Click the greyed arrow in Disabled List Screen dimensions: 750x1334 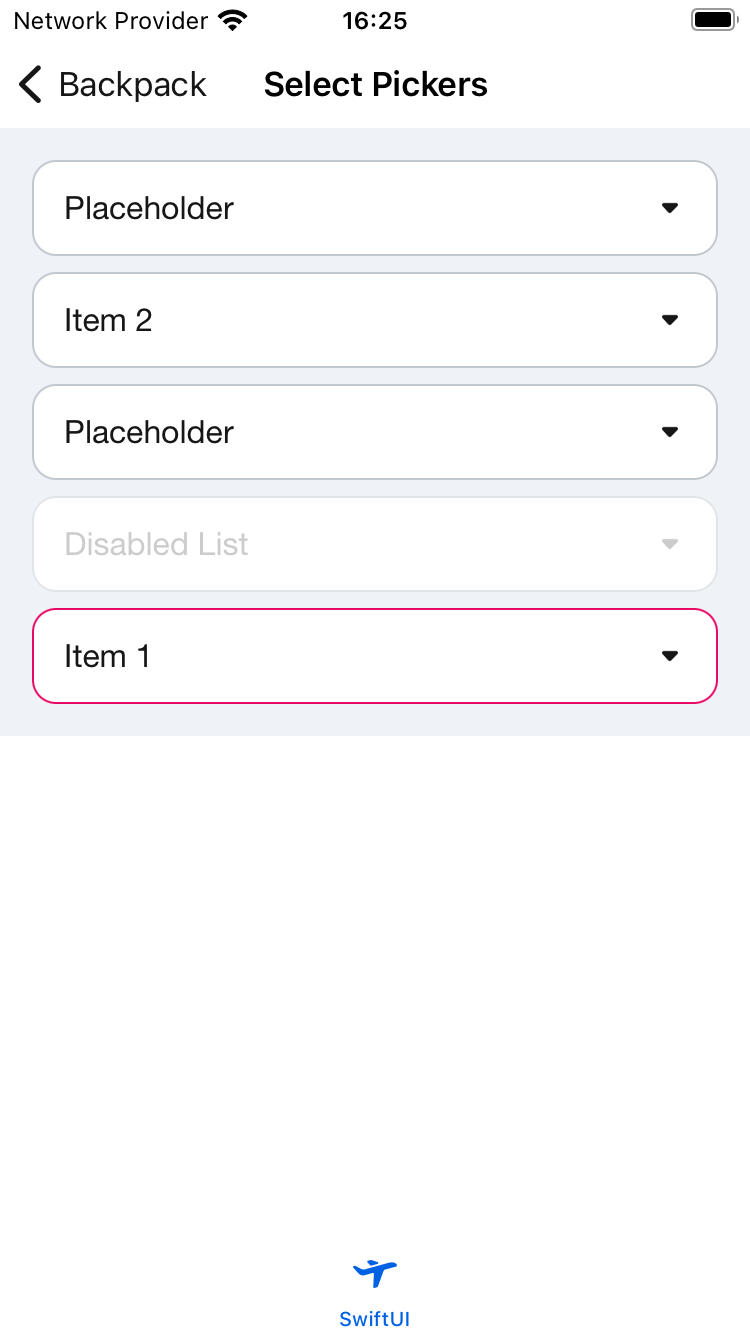pos(670,544)
